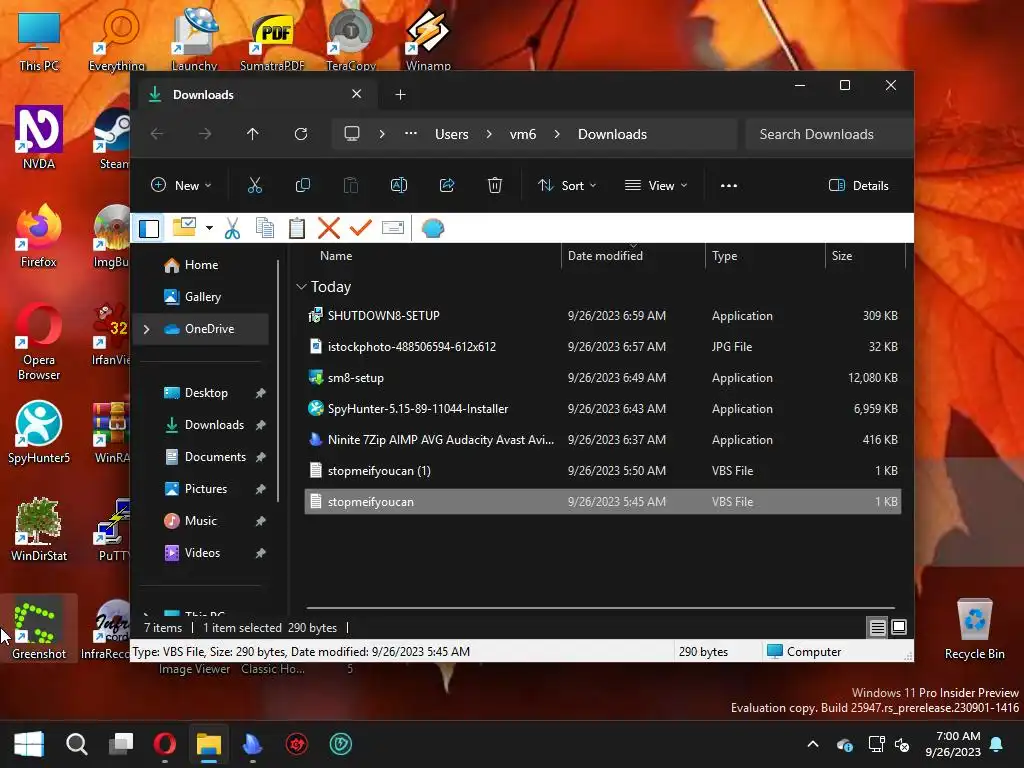Open the Sort dropdown
The image size is (1024, 768).
click(x=567, y=185)
